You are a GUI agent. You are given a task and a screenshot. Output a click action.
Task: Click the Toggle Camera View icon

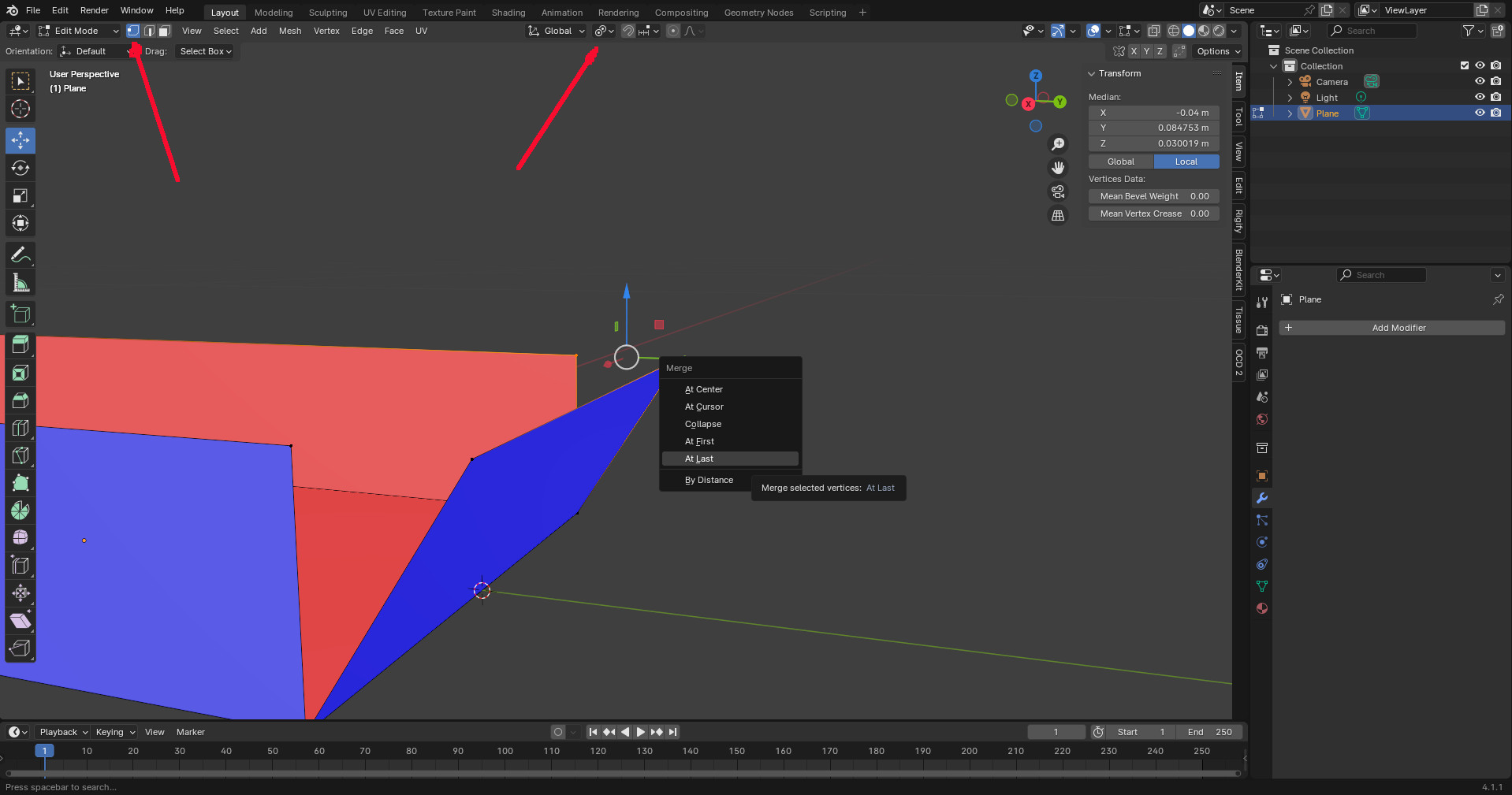tap(1058, 191)
